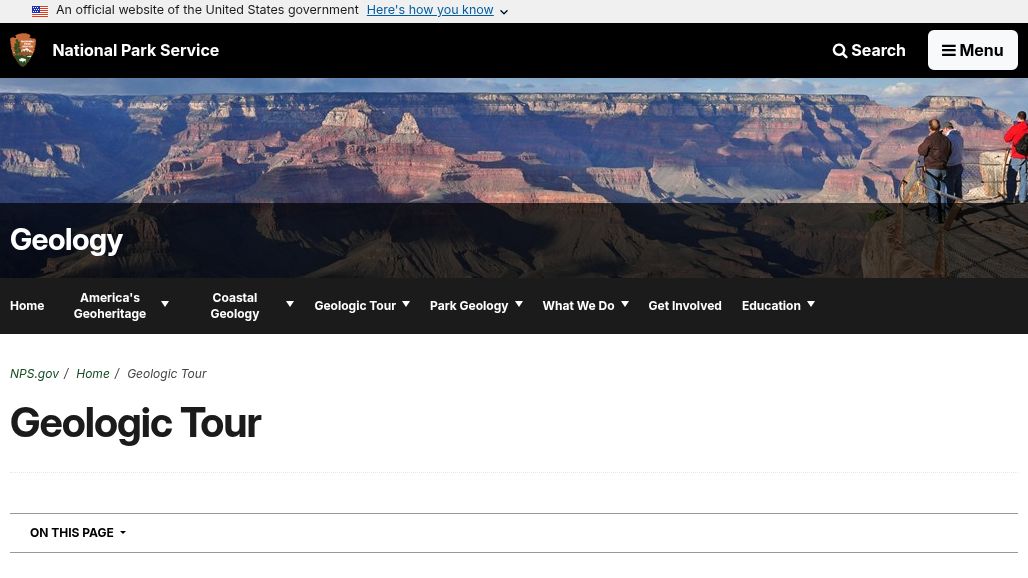The height and width of the screenshot is (578, 1028).
Task: Select Home in the navigation bar
Action: tap(27, 305)
